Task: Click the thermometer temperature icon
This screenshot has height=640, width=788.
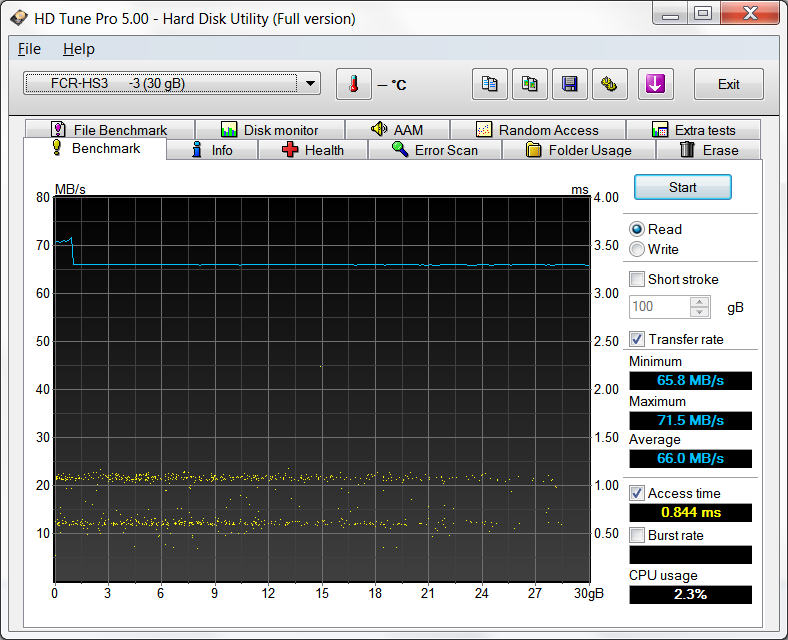Action: click(x=353, y=84)
